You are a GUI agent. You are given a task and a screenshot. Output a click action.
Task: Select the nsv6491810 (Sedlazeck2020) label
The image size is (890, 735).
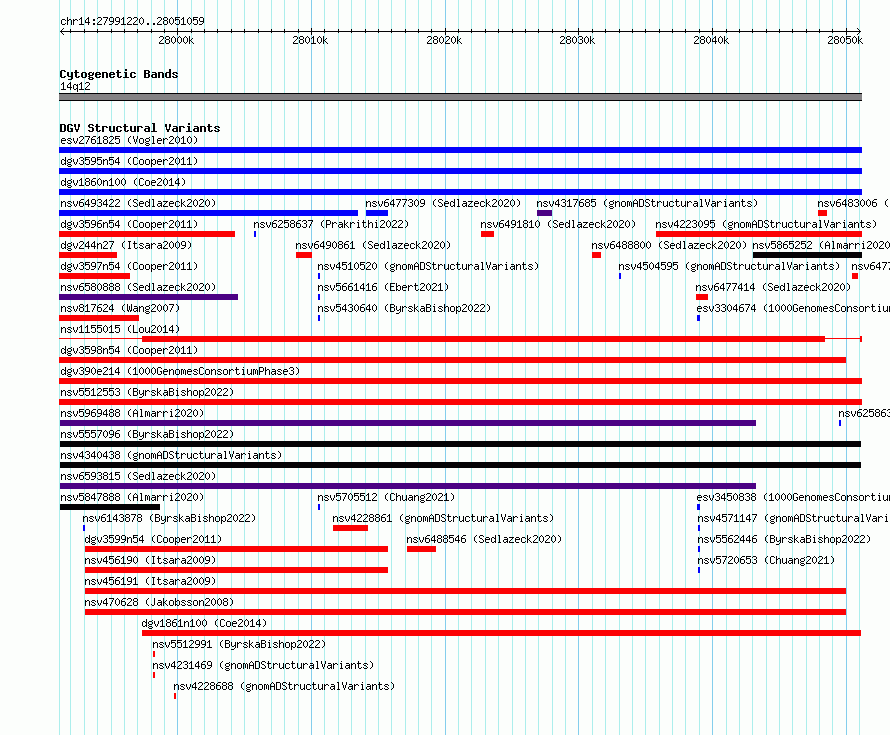558,224
